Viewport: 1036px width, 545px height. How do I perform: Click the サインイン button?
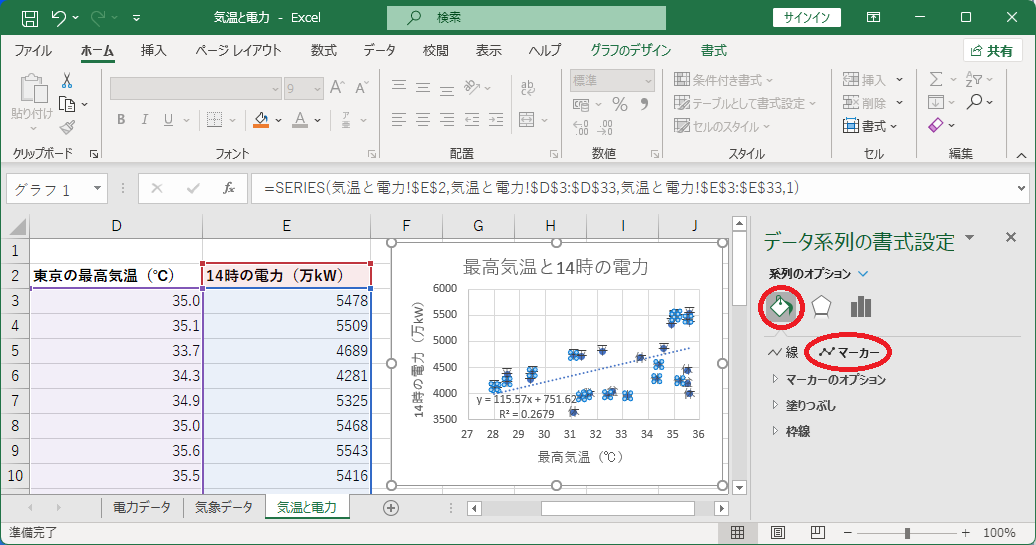807,18
